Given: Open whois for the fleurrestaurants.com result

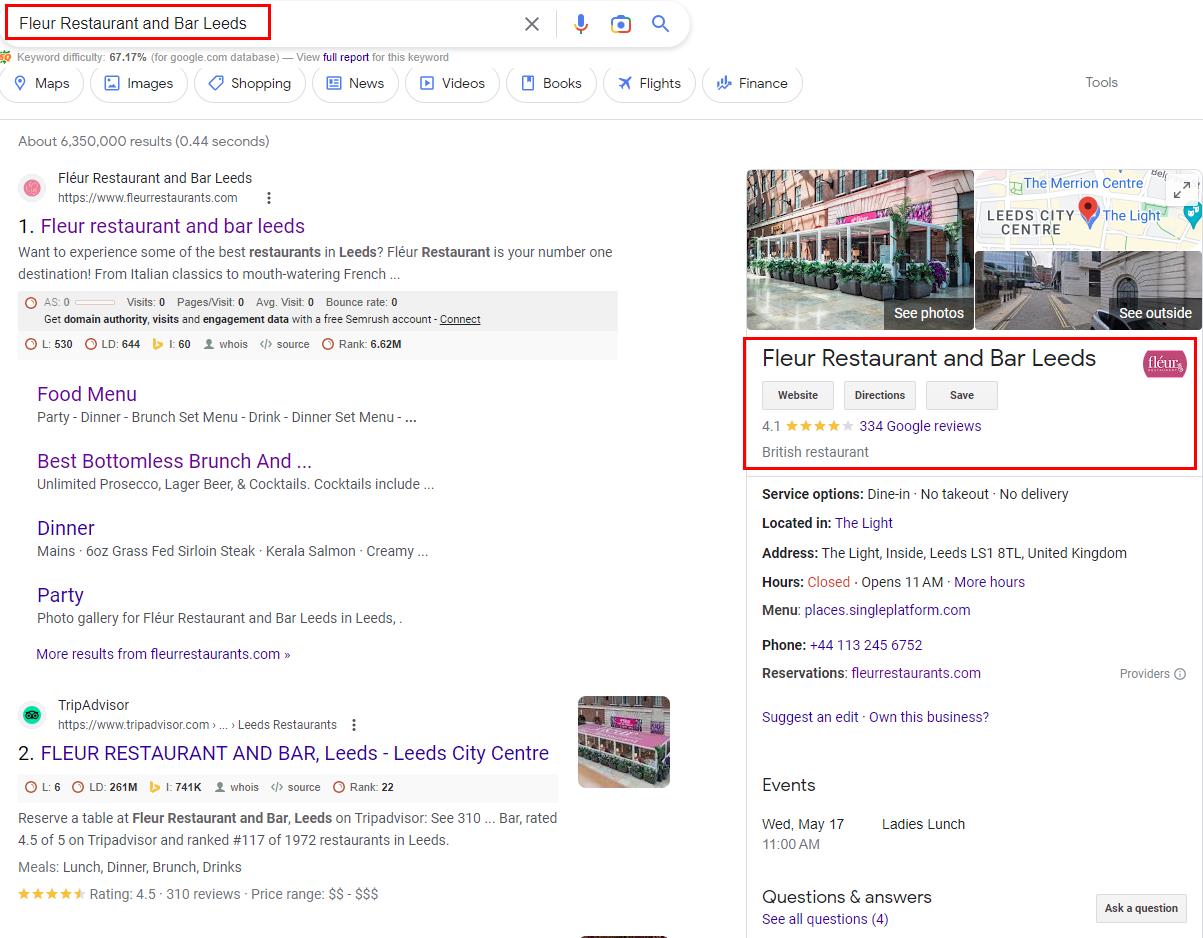Looking at the screenshot, I should click(x=224, y=344).
